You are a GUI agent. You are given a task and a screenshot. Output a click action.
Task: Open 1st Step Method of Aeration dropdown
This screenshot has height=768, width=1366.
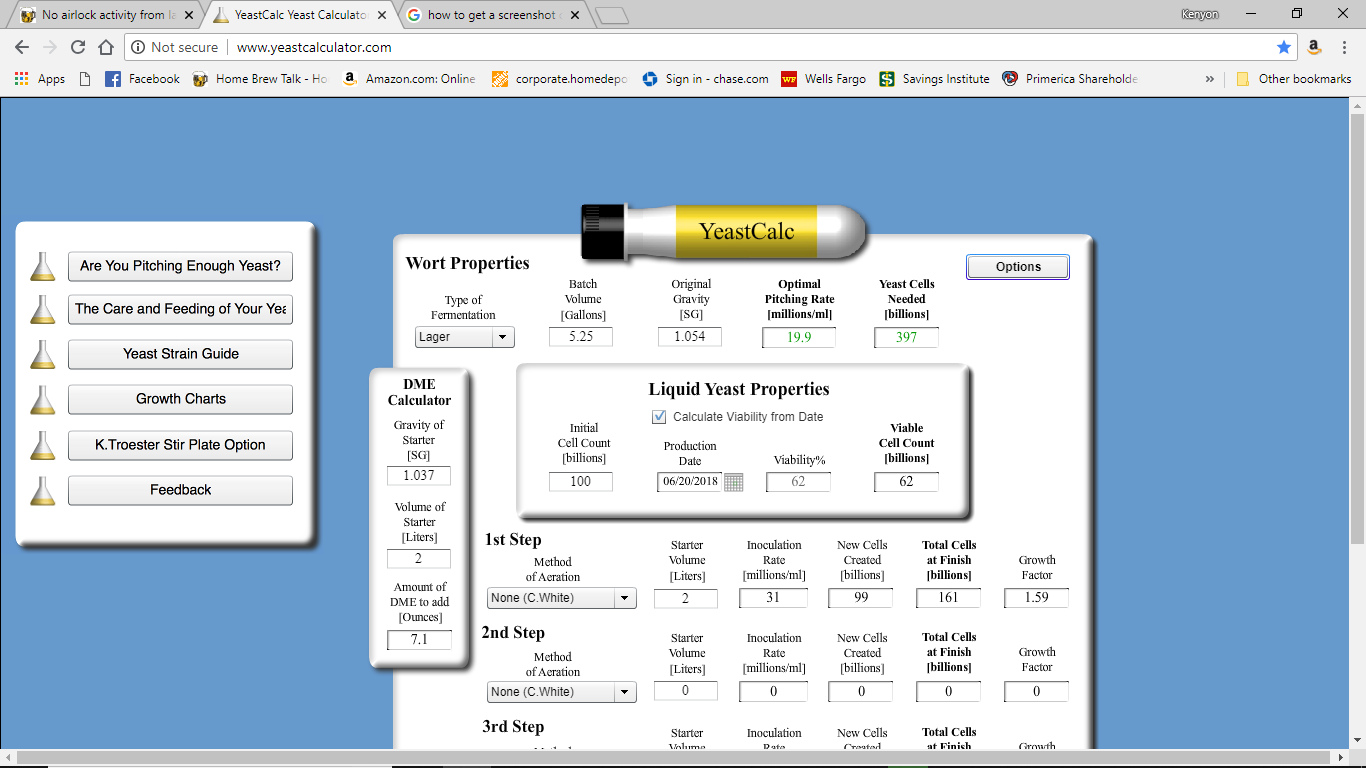[x=562, y=598]
